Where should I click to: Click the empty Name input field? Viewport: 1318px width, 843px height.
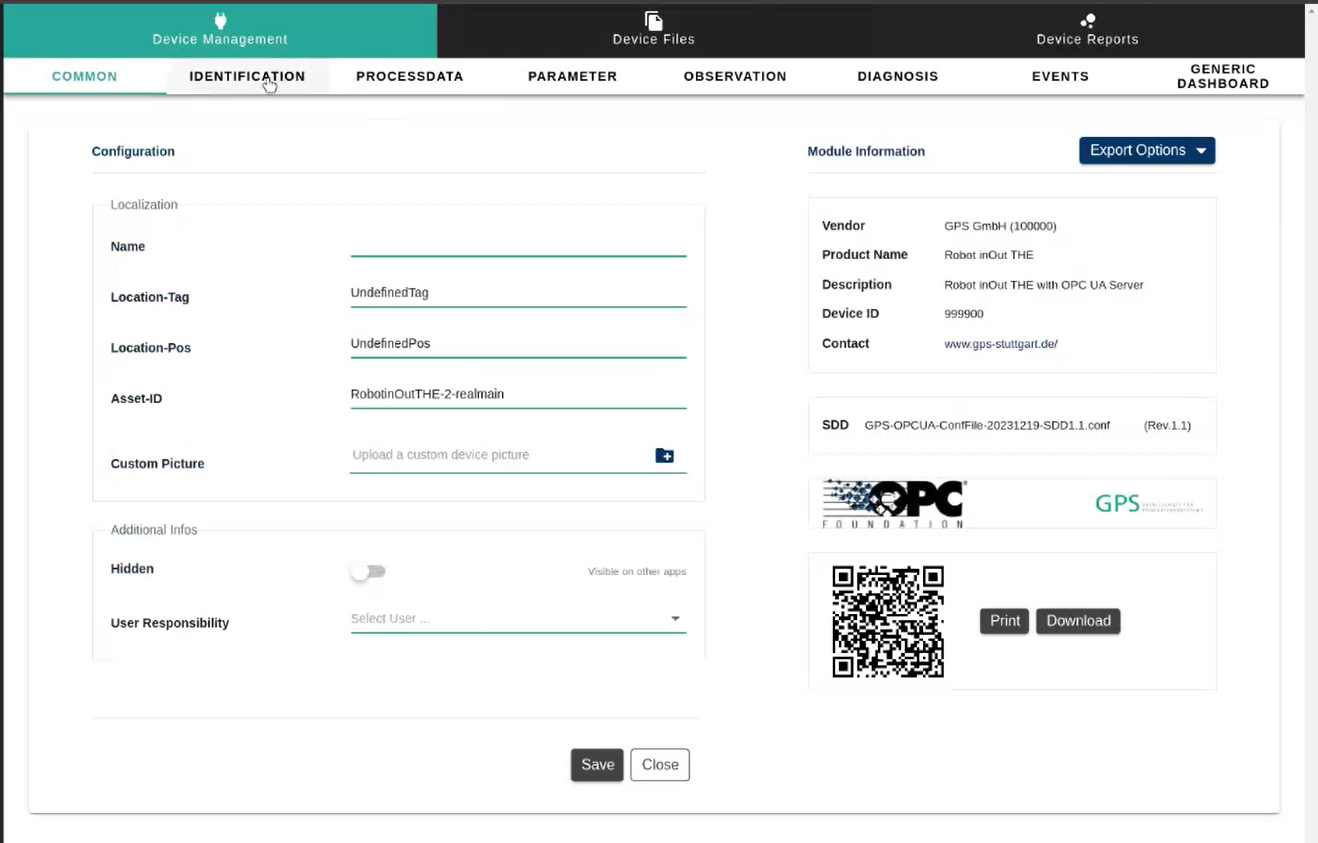pos(518,243)
